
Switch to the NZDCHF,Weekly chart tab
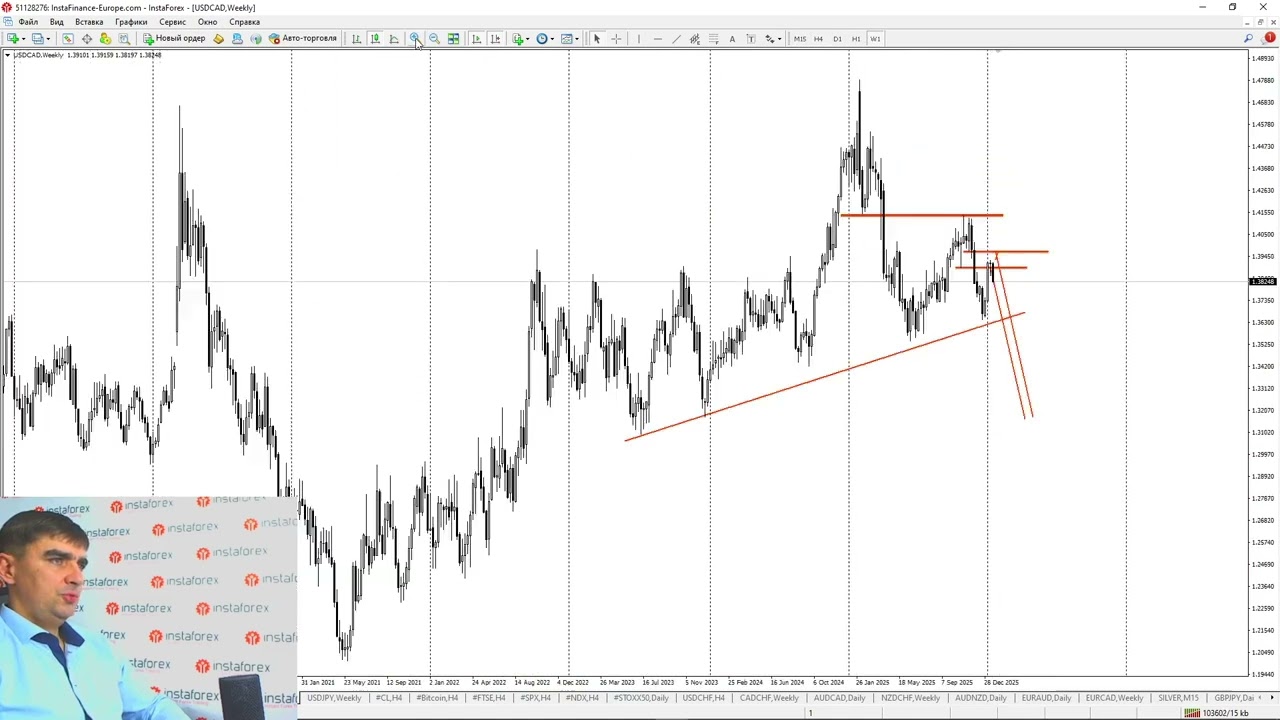pyautogui.click(x=910, y=698)
